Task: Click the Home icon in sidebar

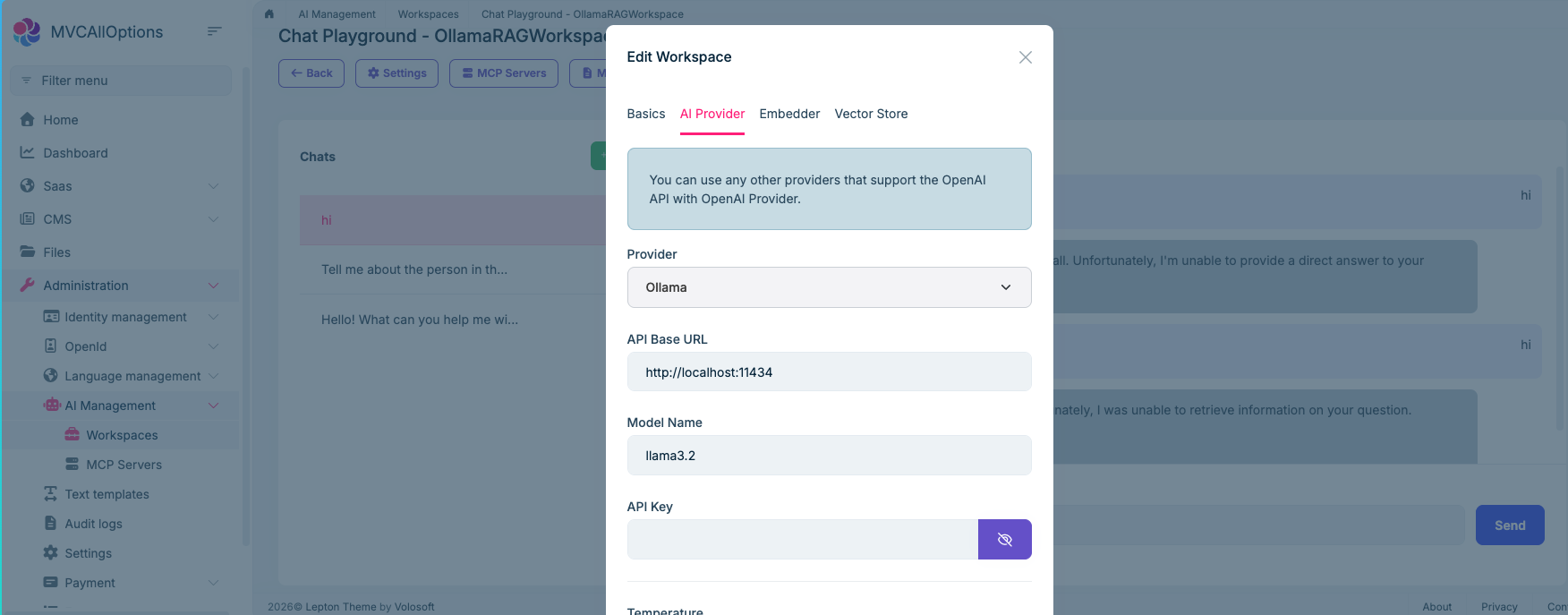Action: click(x=28, y=120)
